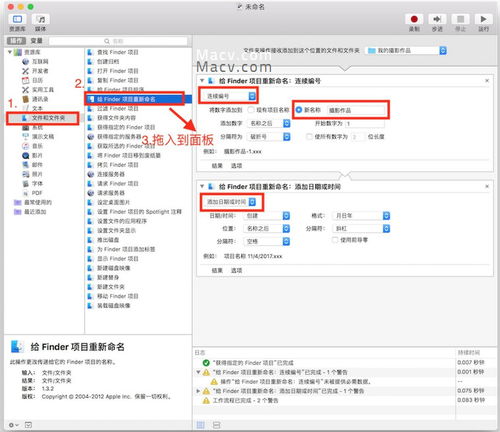Image resolution: width=500 pixels, height=432 pixels.
Task: Click 选项 button in the first action
Action: [x=236, y=166]
